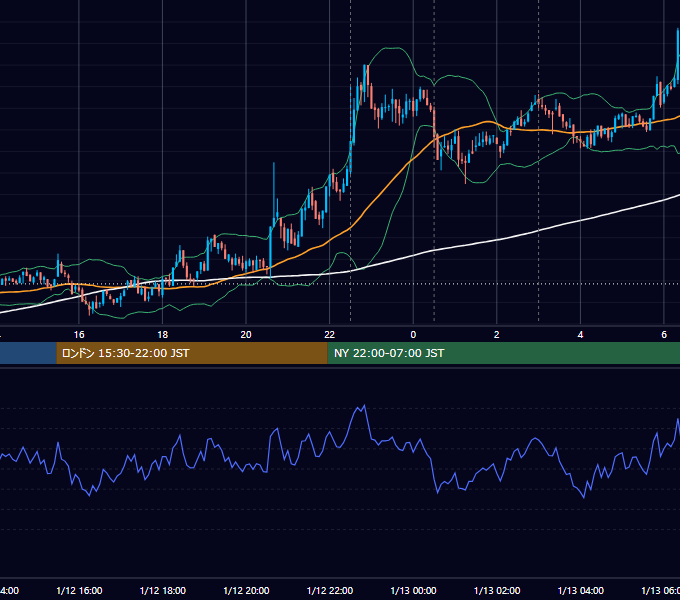The width and height of the screenshot is (680, 600).
Task: Click the hour label 6 on upper time axis
Action: point(664,335)
